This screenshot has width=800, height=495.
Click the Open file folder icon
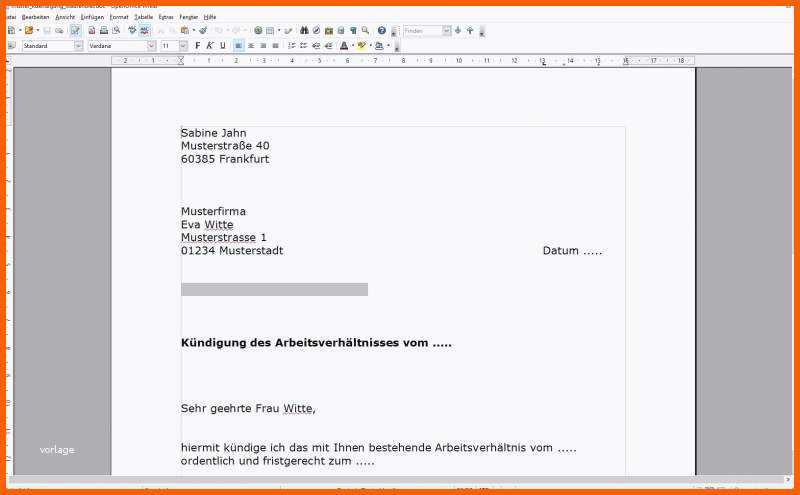tap(29, 31)
